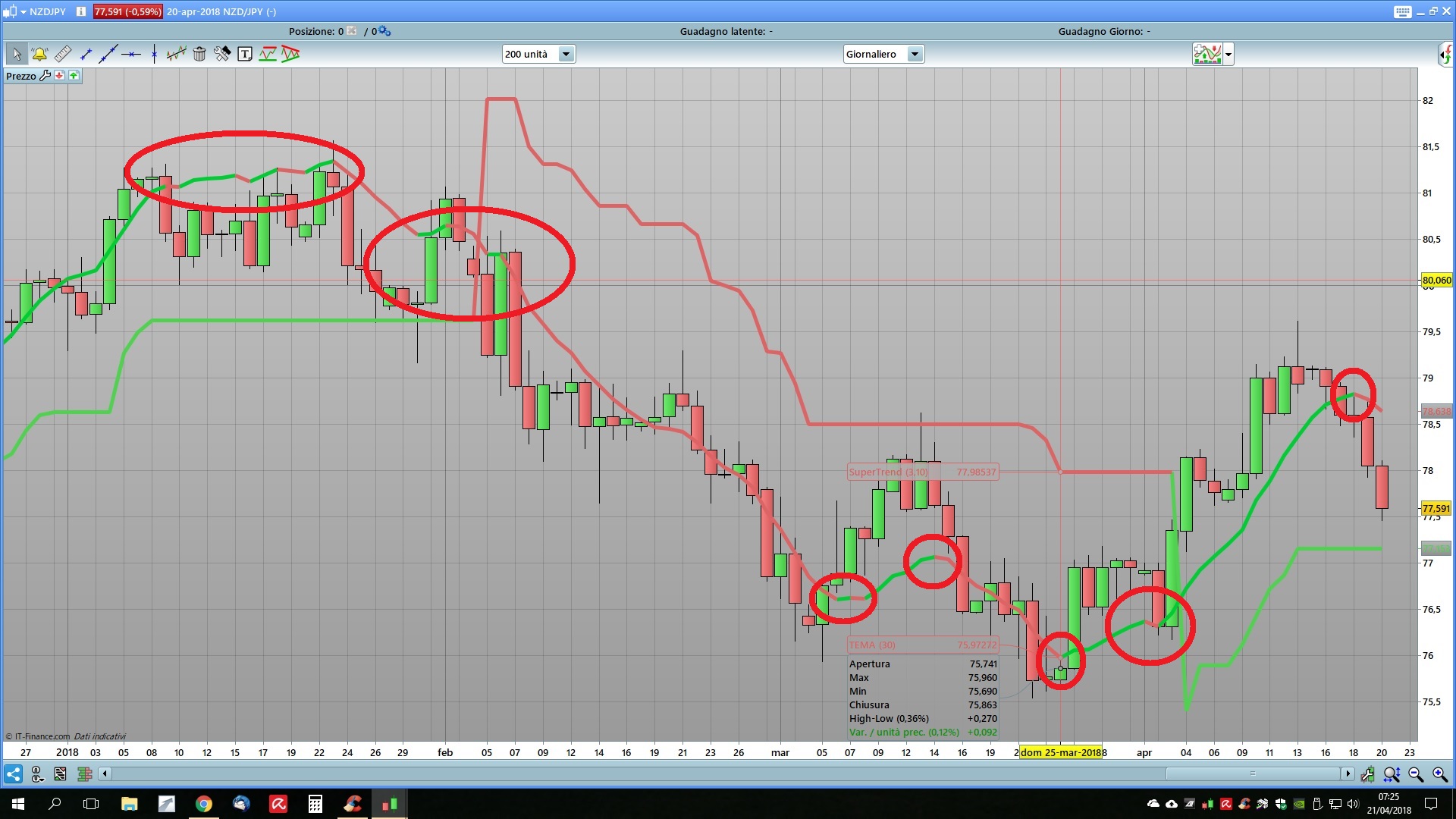This screenshot has width=1456, height=819.
Task: Click the NZDJPY info button
Action: point(81,11)
